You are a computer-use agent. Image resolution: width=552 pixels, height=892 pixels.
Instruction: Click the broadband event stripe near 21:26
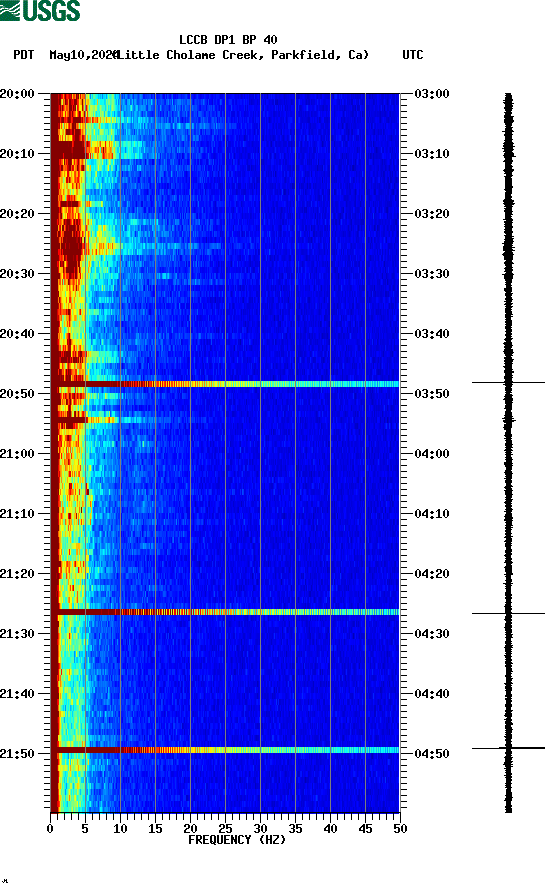225,612
